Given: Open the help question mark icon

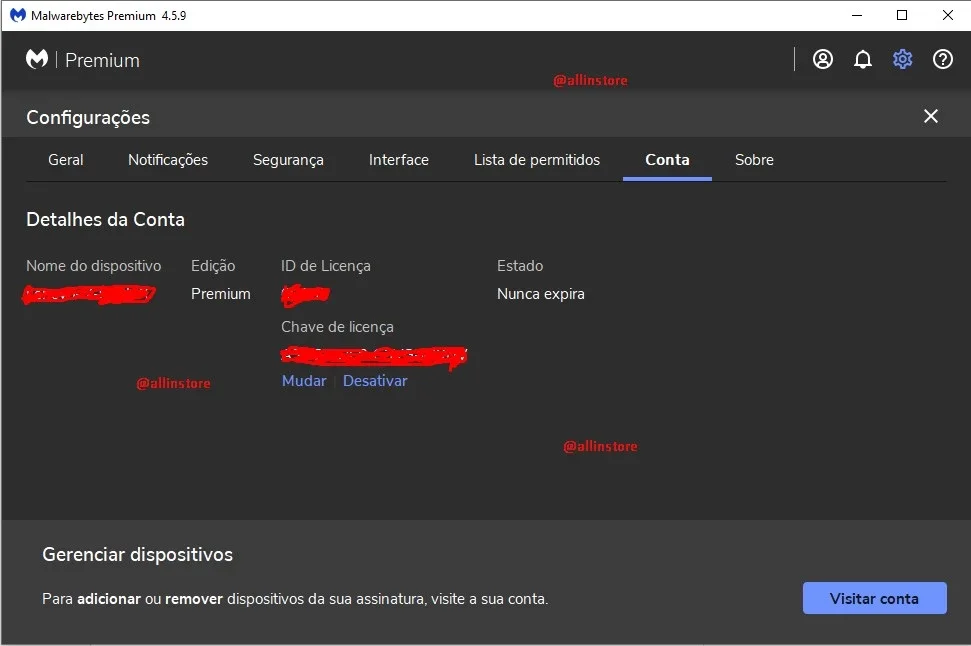Looking at the screenshot, I should coord(943,59).
